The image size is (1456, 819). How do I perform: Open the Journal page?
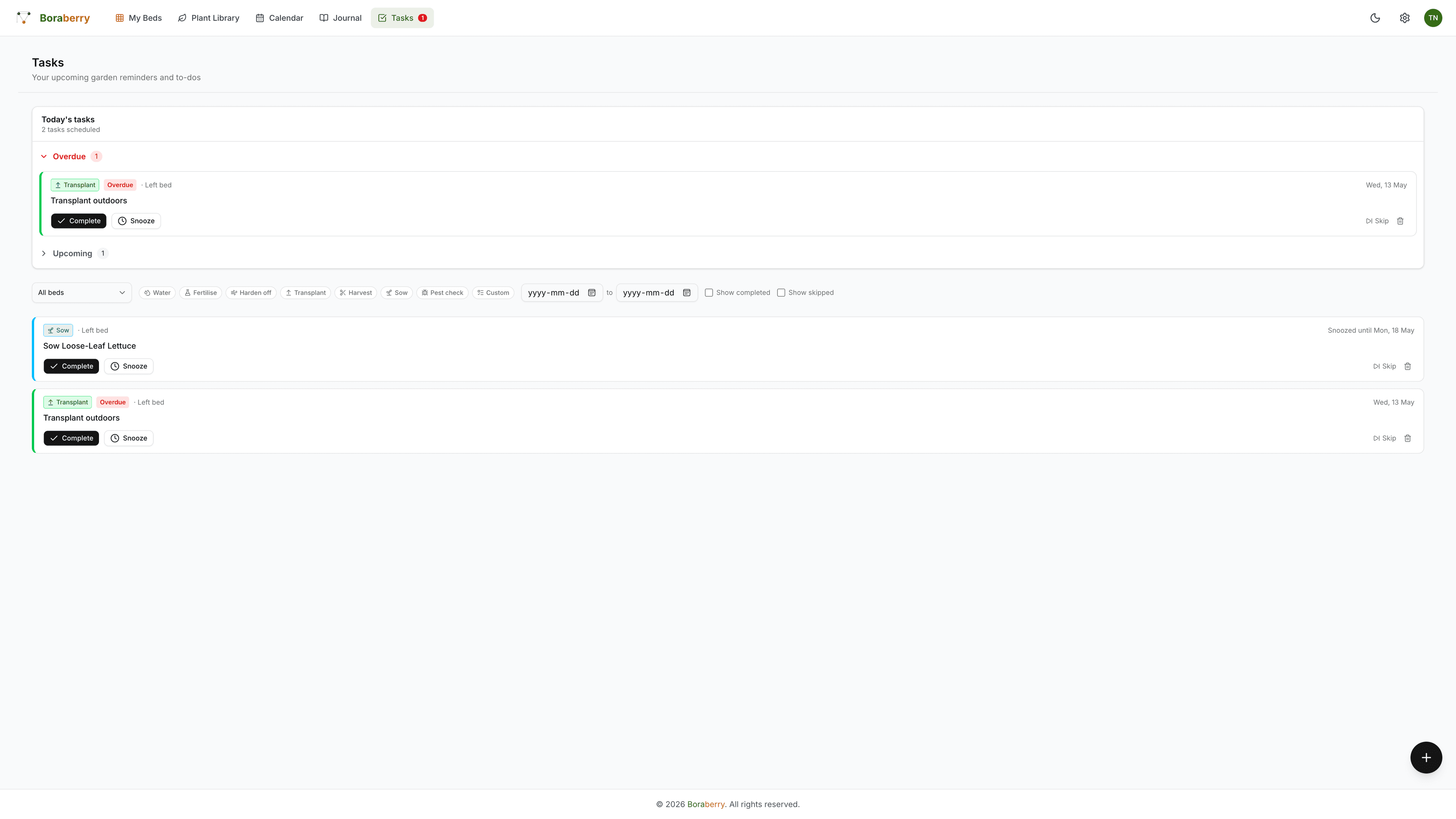pos(340,18)
